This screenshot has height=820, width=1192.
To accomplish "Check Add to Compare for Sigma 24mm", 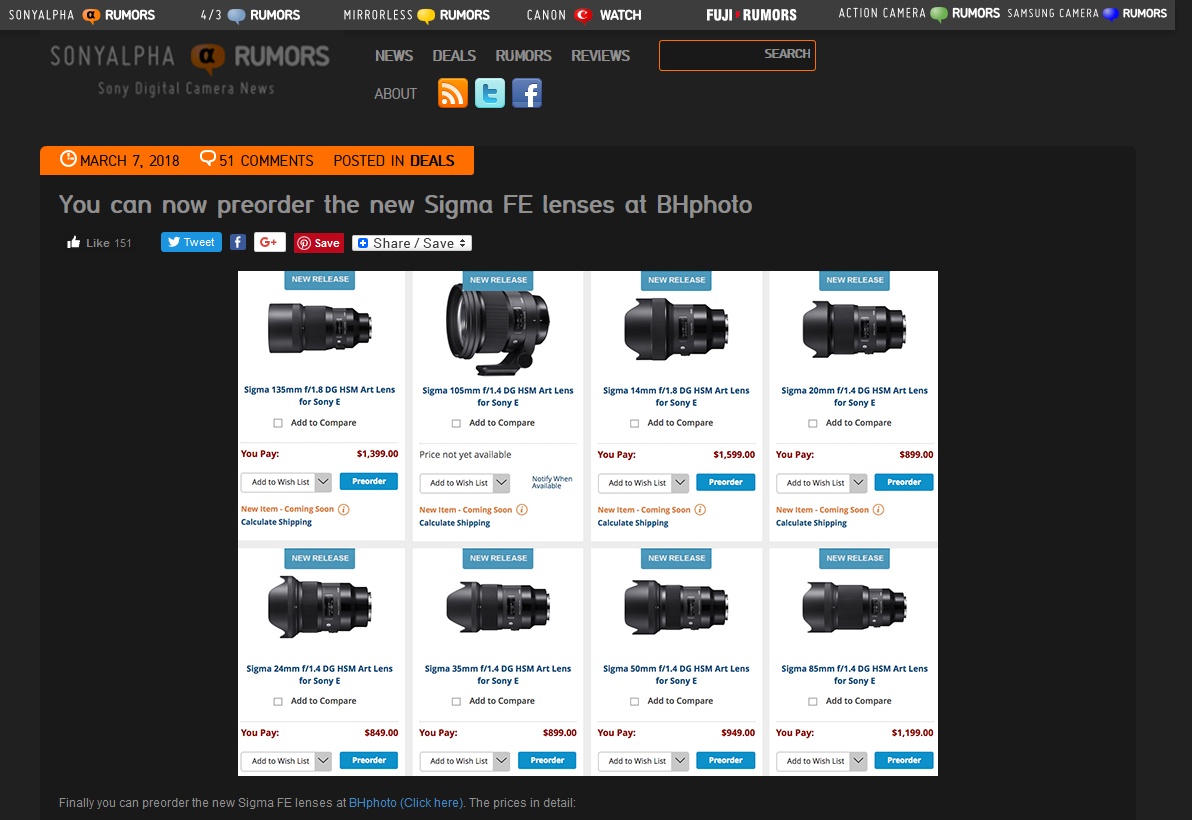I will (x=278, y=701).
